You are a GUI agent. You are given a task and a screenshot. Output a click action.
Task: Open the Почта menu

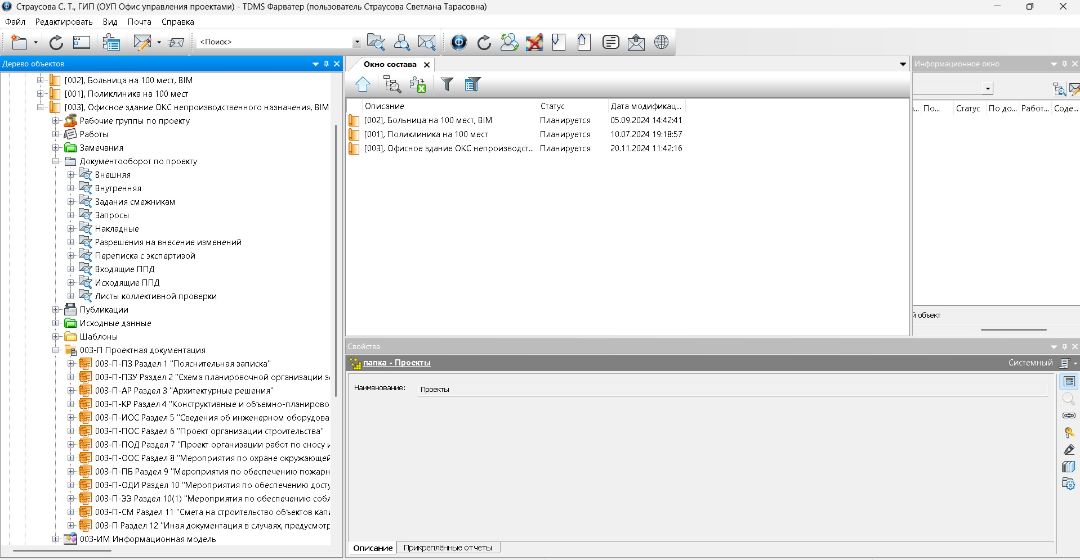click(140, 21)
